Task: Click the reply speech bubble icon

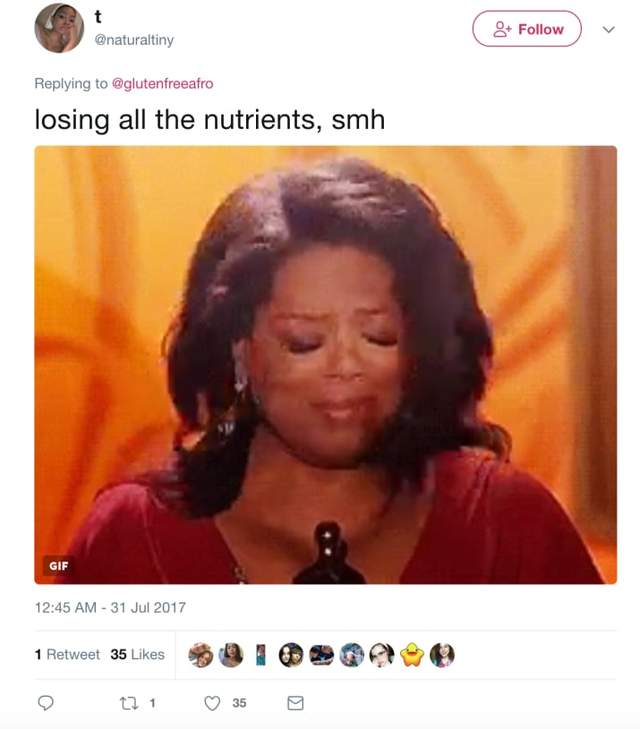Action: tap(45, 703)
